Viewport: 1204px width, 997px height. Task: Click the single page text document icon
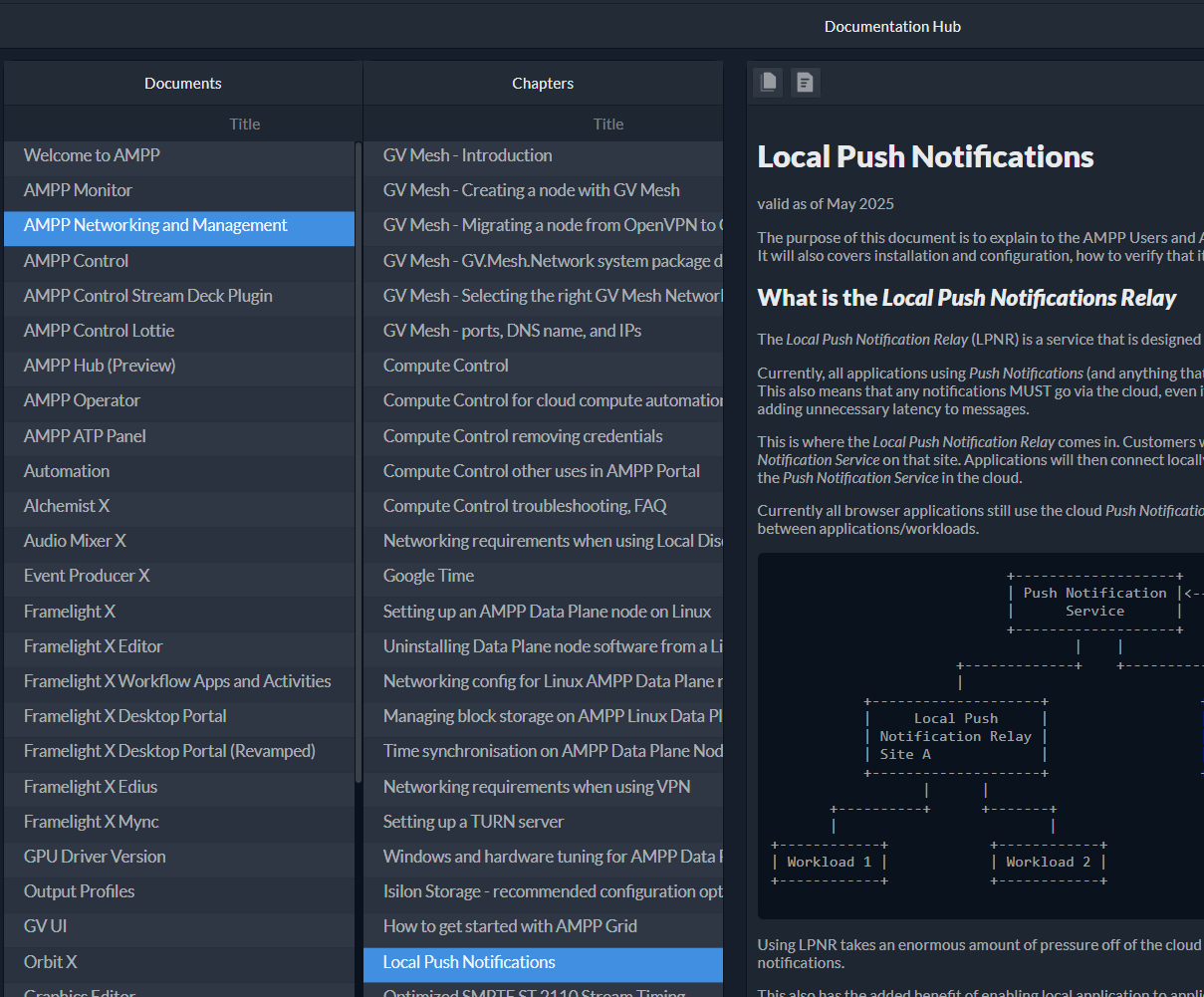pos(806,83)
